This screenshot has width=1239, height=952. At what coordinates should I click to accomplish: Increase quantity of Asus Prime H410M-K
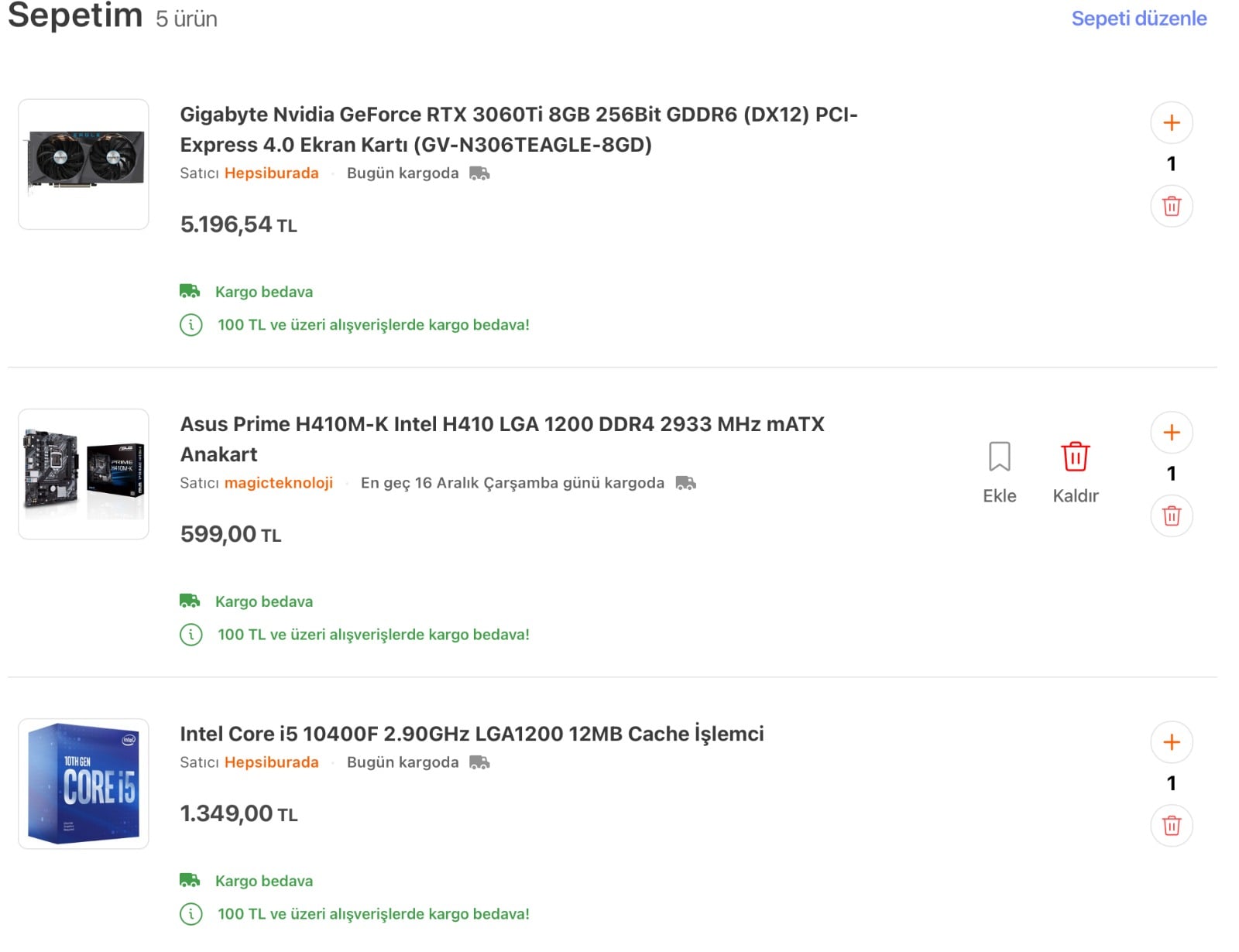(1171, 433)
